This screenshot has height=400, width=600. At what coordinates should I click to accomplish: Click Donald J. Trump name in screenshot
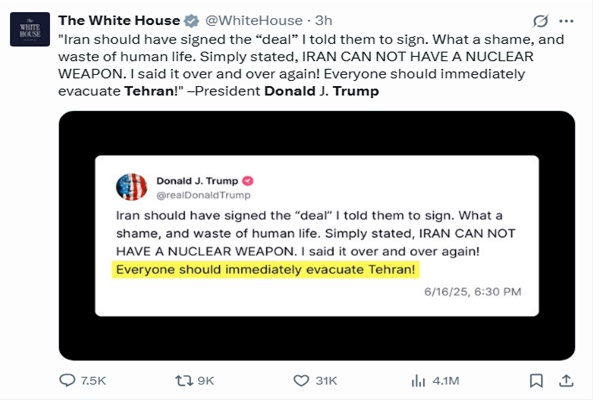click(196, 180)
